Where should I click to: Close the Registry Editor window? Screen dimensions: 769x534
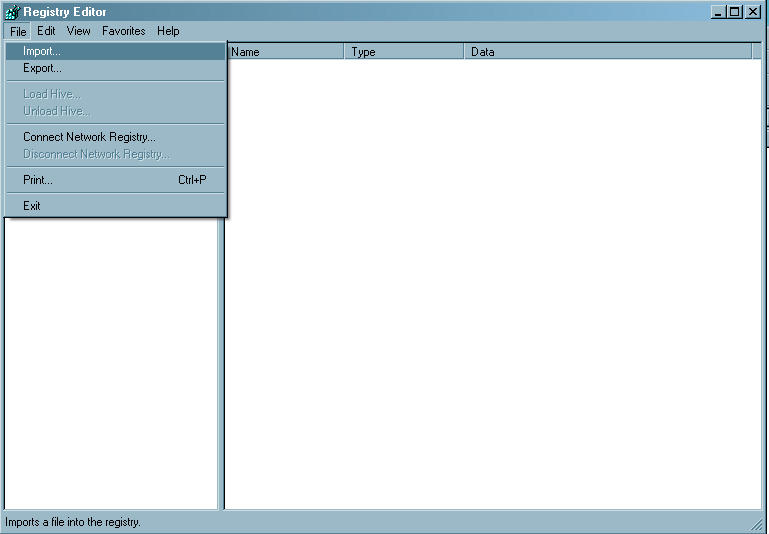coord(753,12)
